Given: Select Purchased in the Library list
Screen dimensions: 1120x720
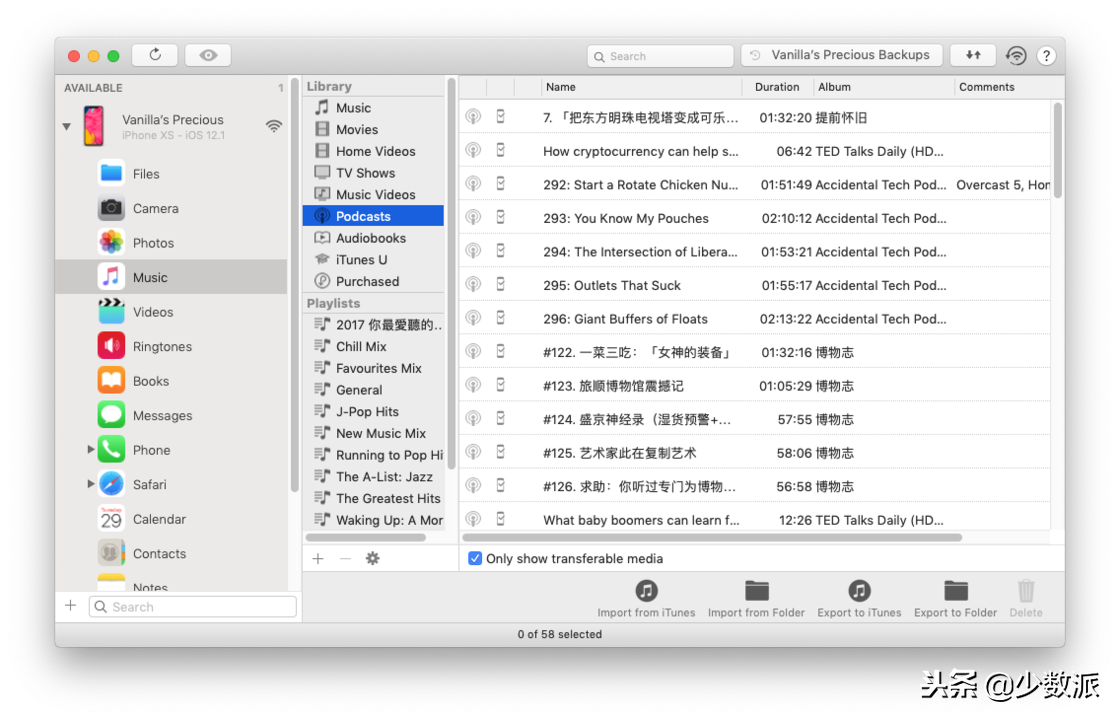Looking at the screenshot, I should tap(374, 281).
